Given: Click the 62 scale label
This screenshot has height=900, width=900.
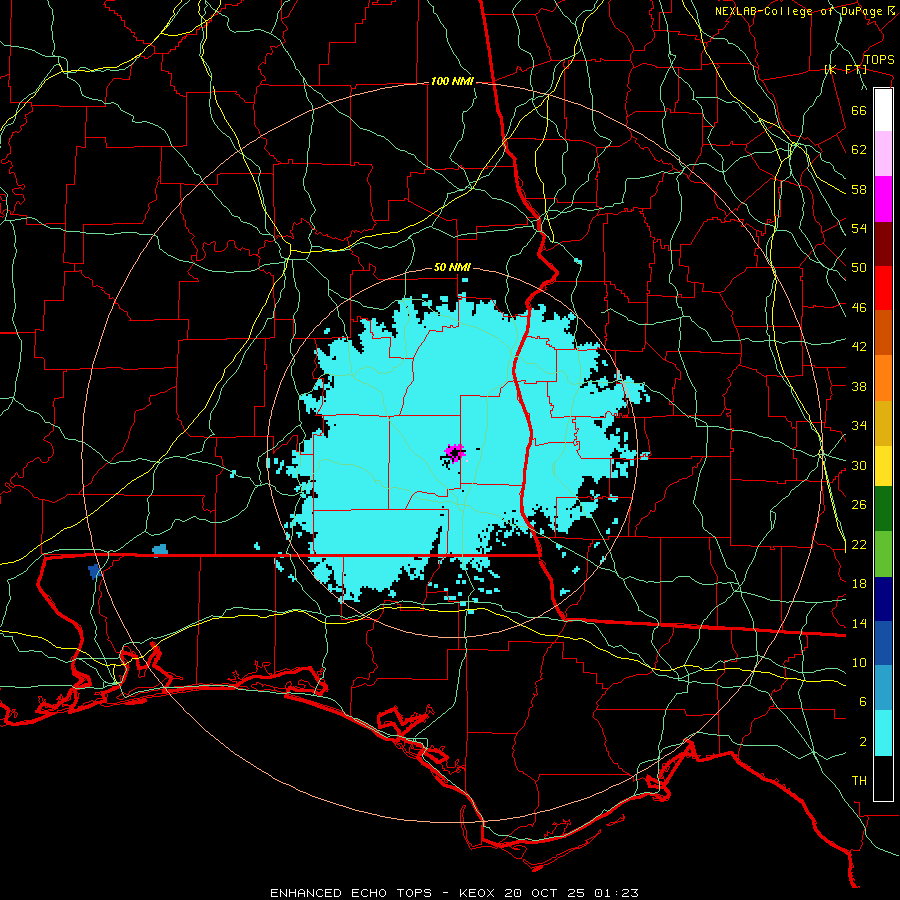Looking at the screenshot, I should click(x=859, y=150).
